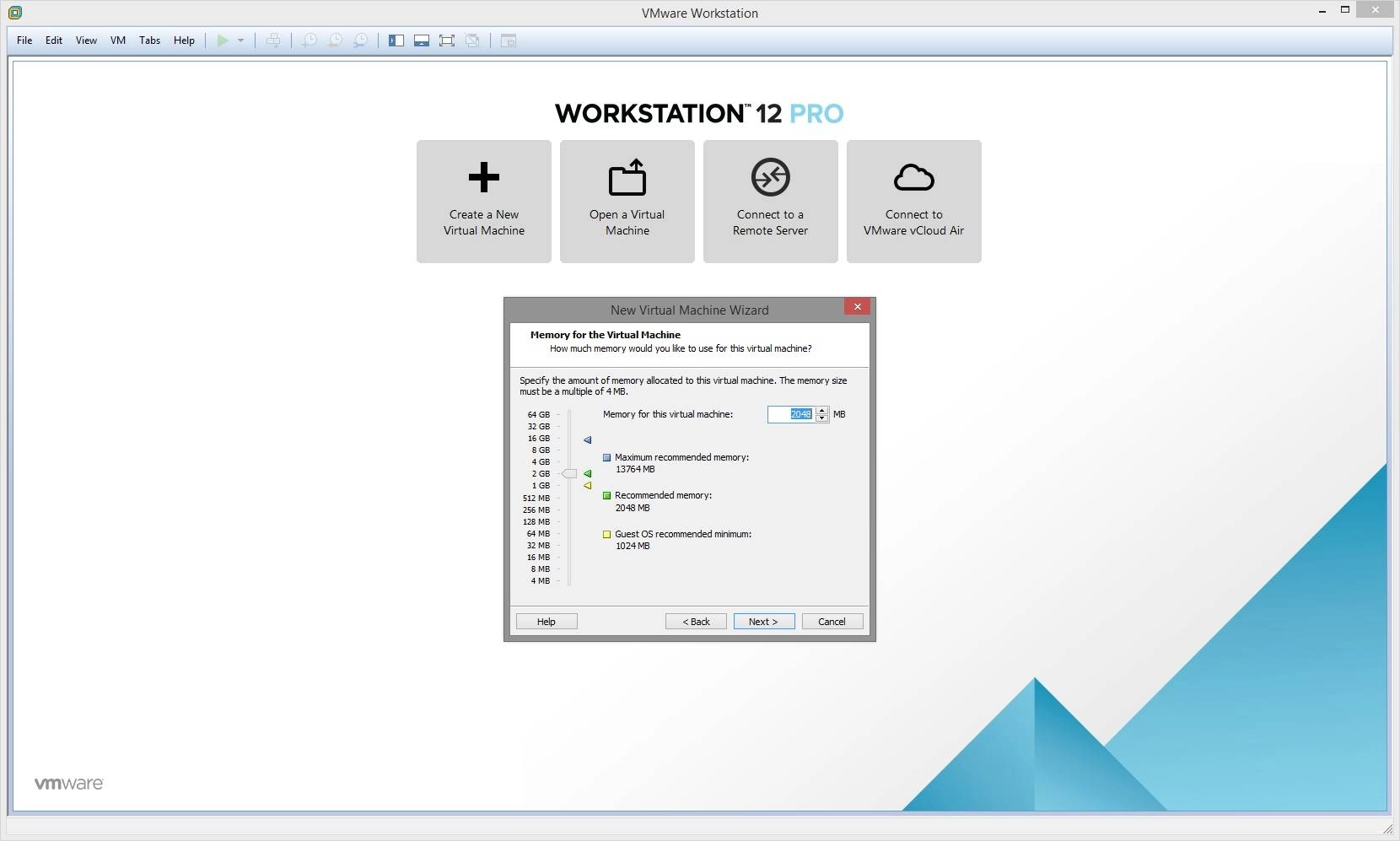Open the VM menu
Image resolution: width=1400 pixels, height=841 pixels.
(118, 40)
